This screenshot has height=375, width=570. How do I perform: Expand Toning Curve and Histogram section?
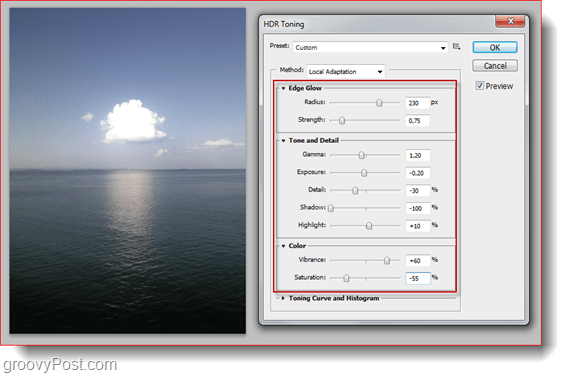283,298
